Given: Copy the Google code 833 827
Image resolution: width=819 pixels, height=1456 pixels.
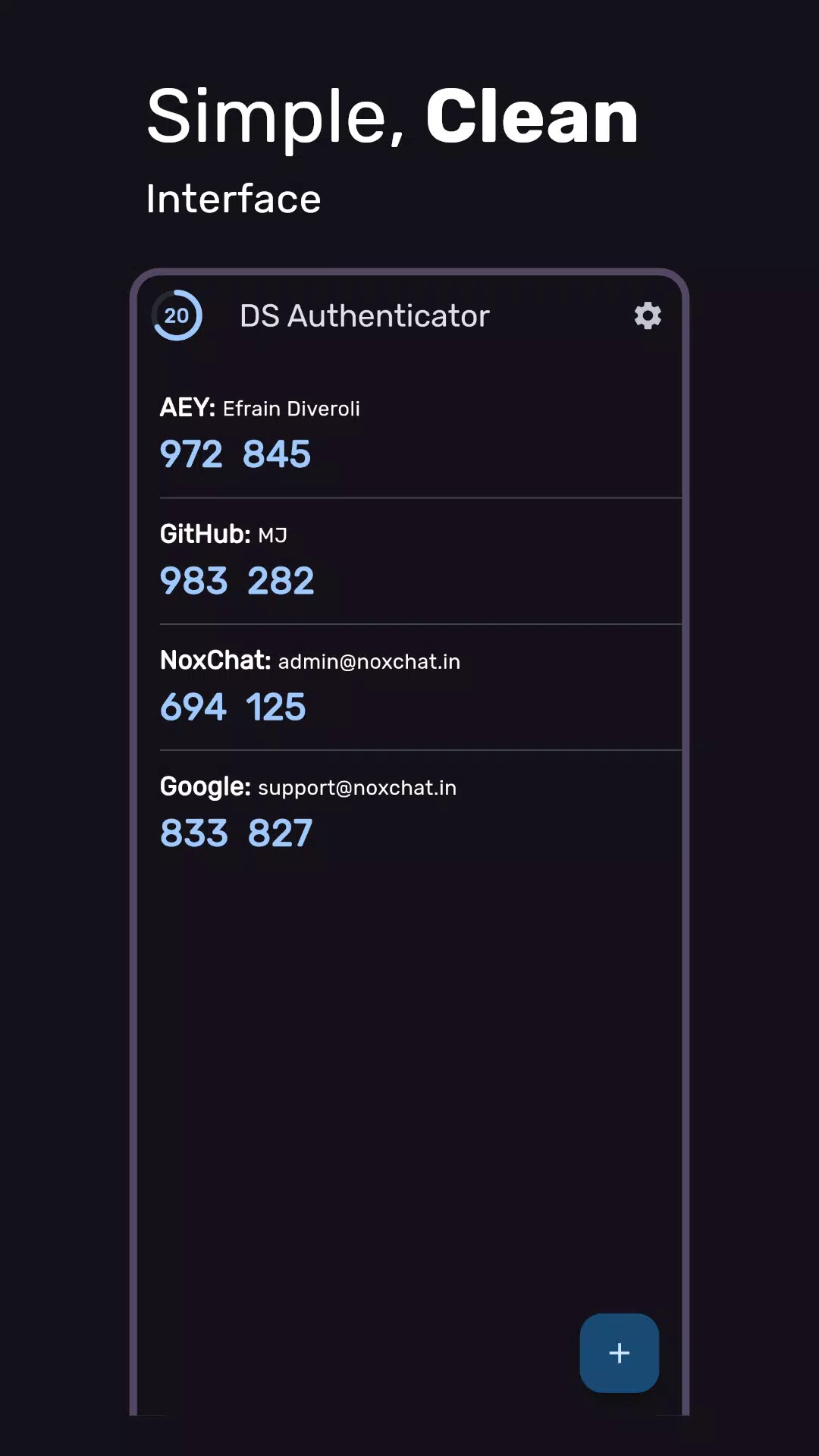Looking at the screenshot, I should (x=236, y=833).
